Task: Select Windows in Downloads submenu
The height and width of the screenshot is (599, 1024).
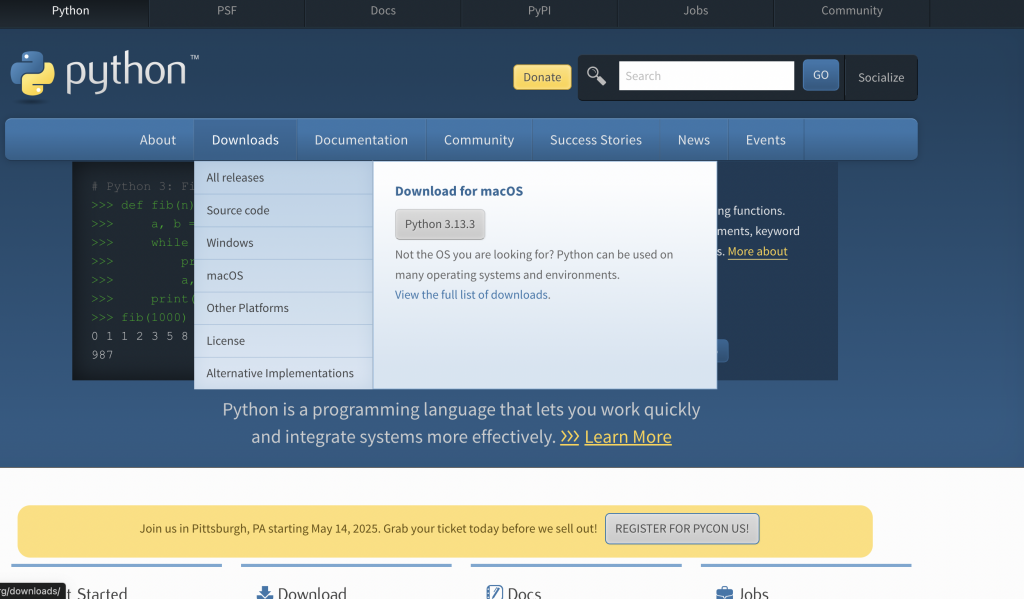Action: [x=283, y=243]
